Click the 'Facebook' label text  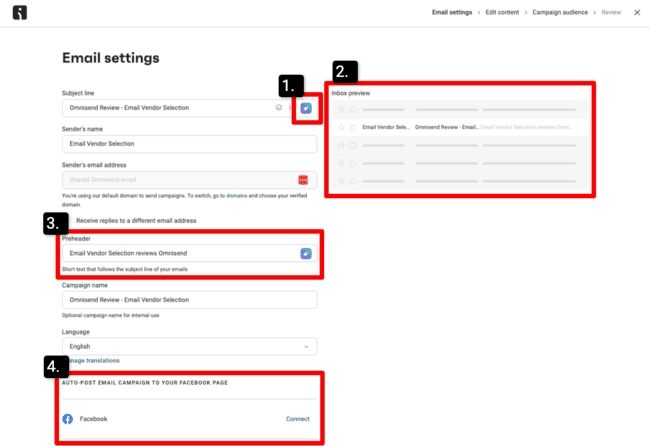pyautogui.click(x=93, y=419)
